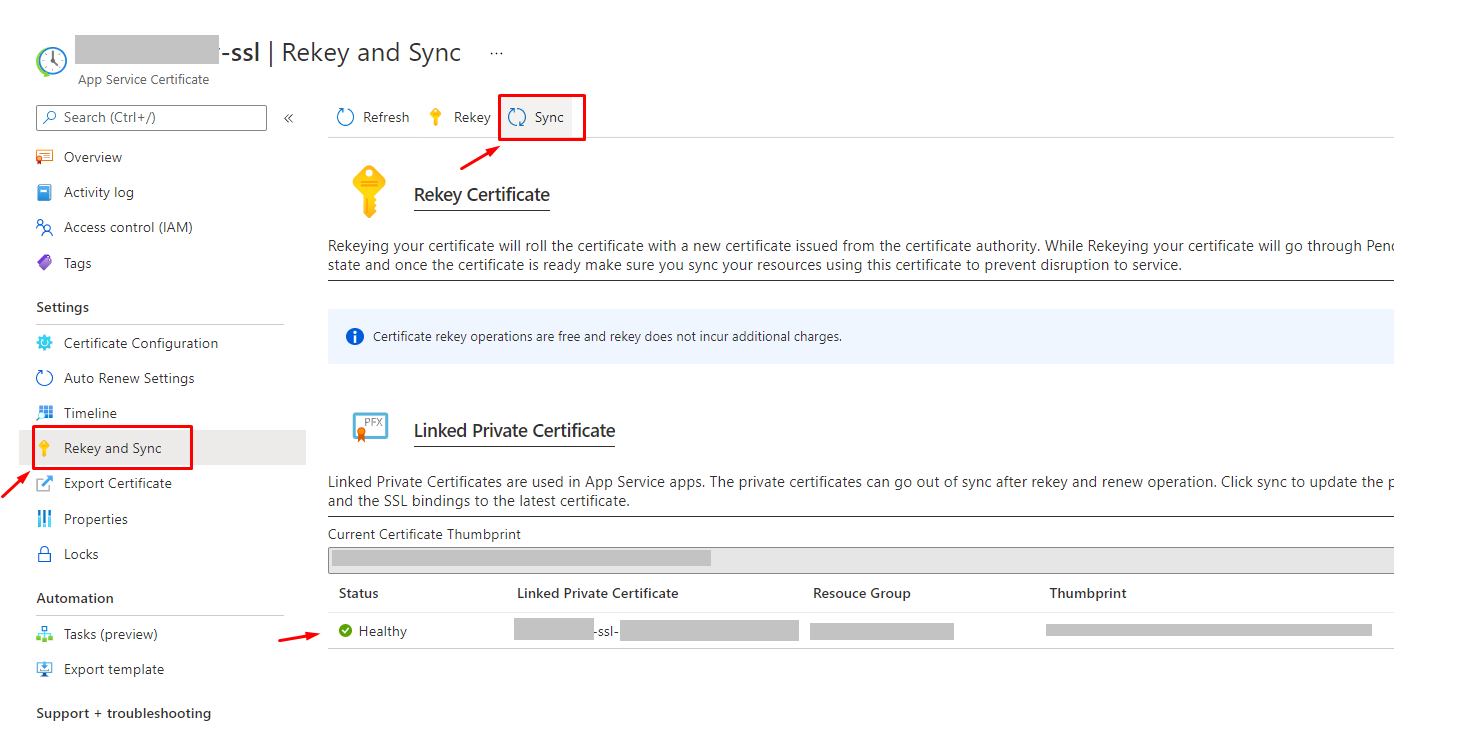Select the yellow Rekey key icon
This screenshot has height=747, width=1458.
click(x=434, y=116)
